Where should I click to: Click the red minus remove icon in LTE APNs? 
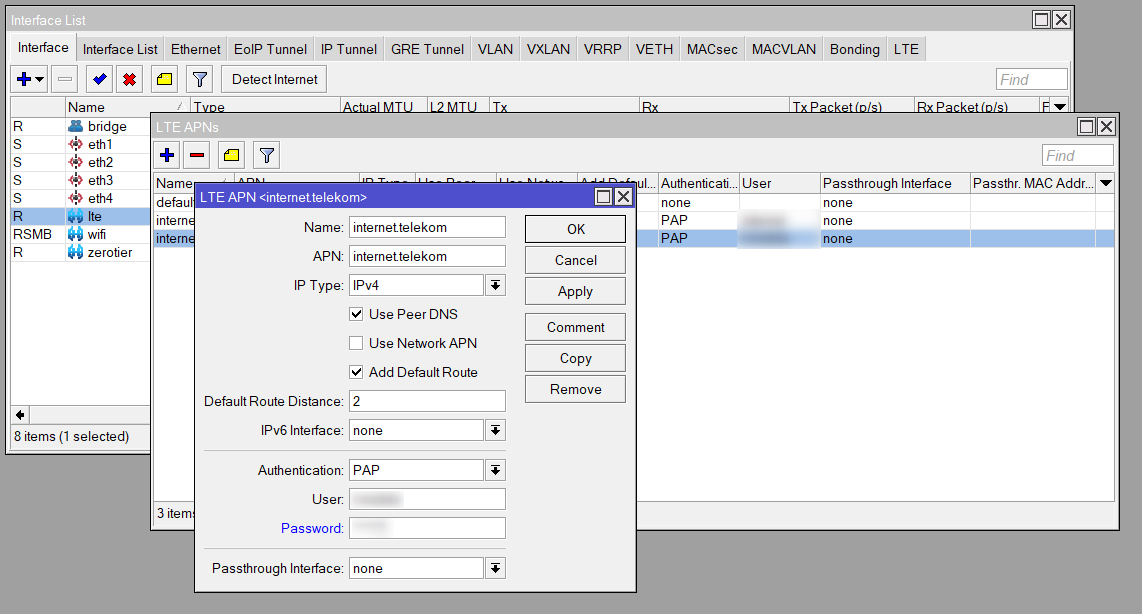[x=197, y=155]
